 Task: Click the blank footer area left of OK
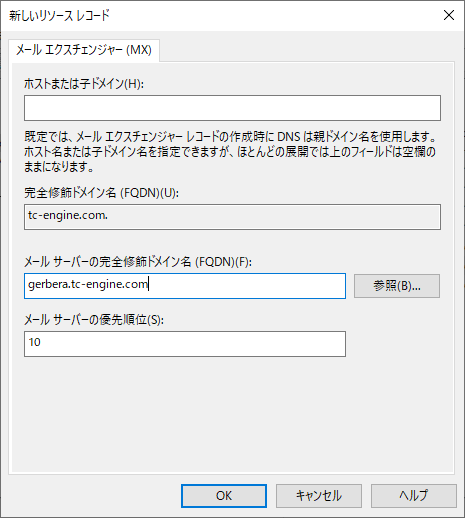pos(93,496)
